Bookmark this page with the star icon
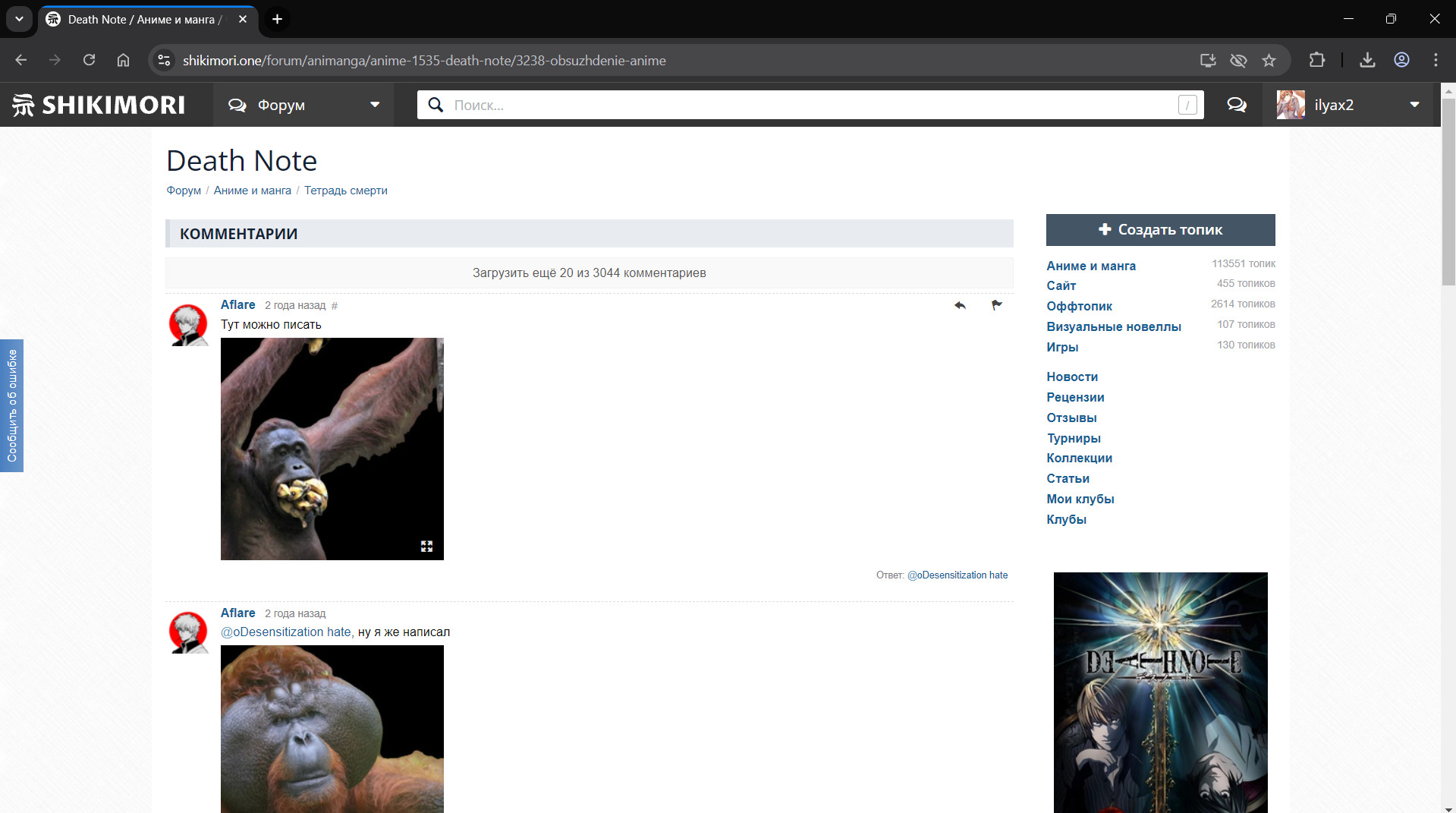1456x813 pixels. (1269, 61)
